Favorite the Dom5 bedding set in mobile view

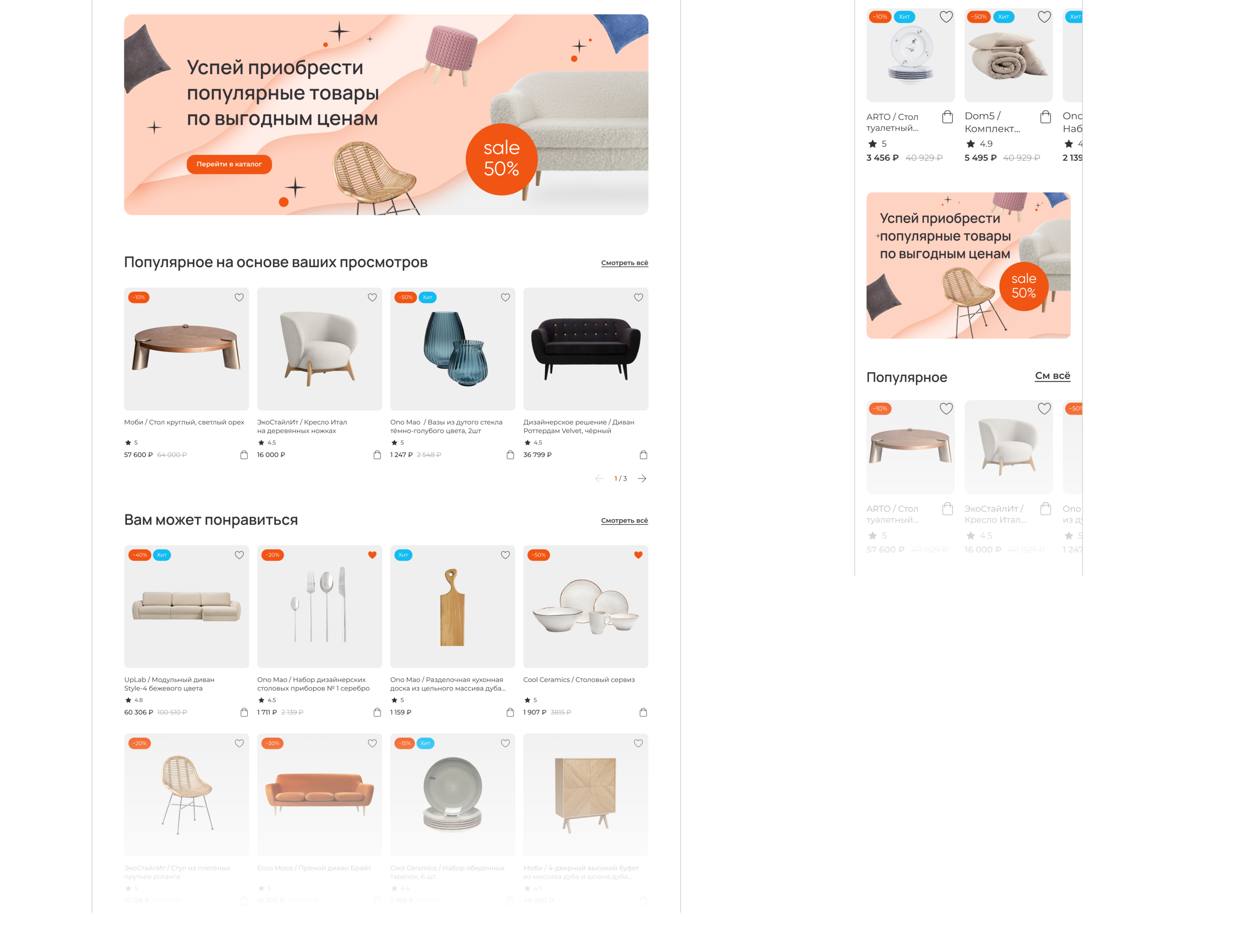pyautogui.click(x=1044, y=17)
